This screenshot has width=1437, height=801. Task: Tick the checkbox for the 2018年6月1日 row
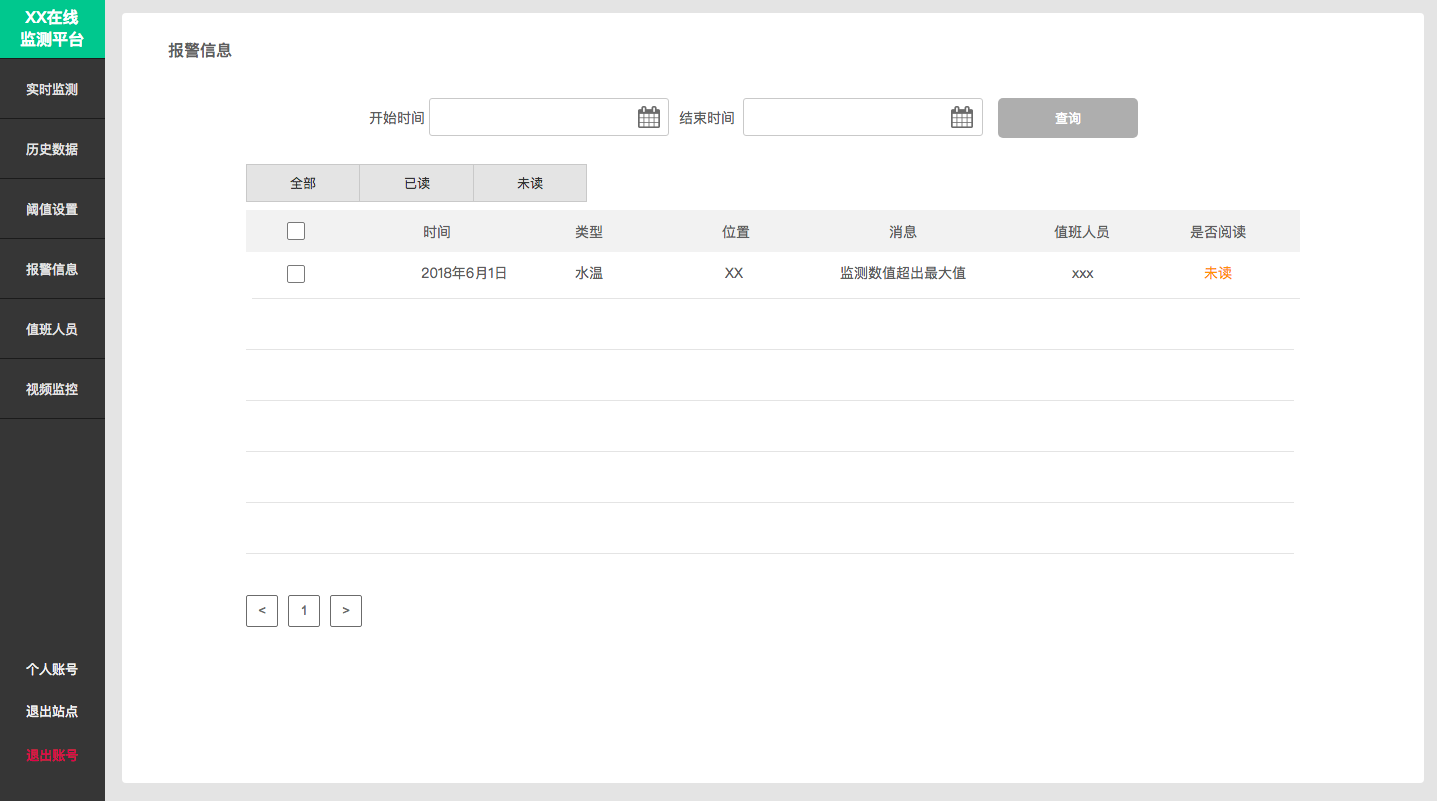tap(296, 274)
